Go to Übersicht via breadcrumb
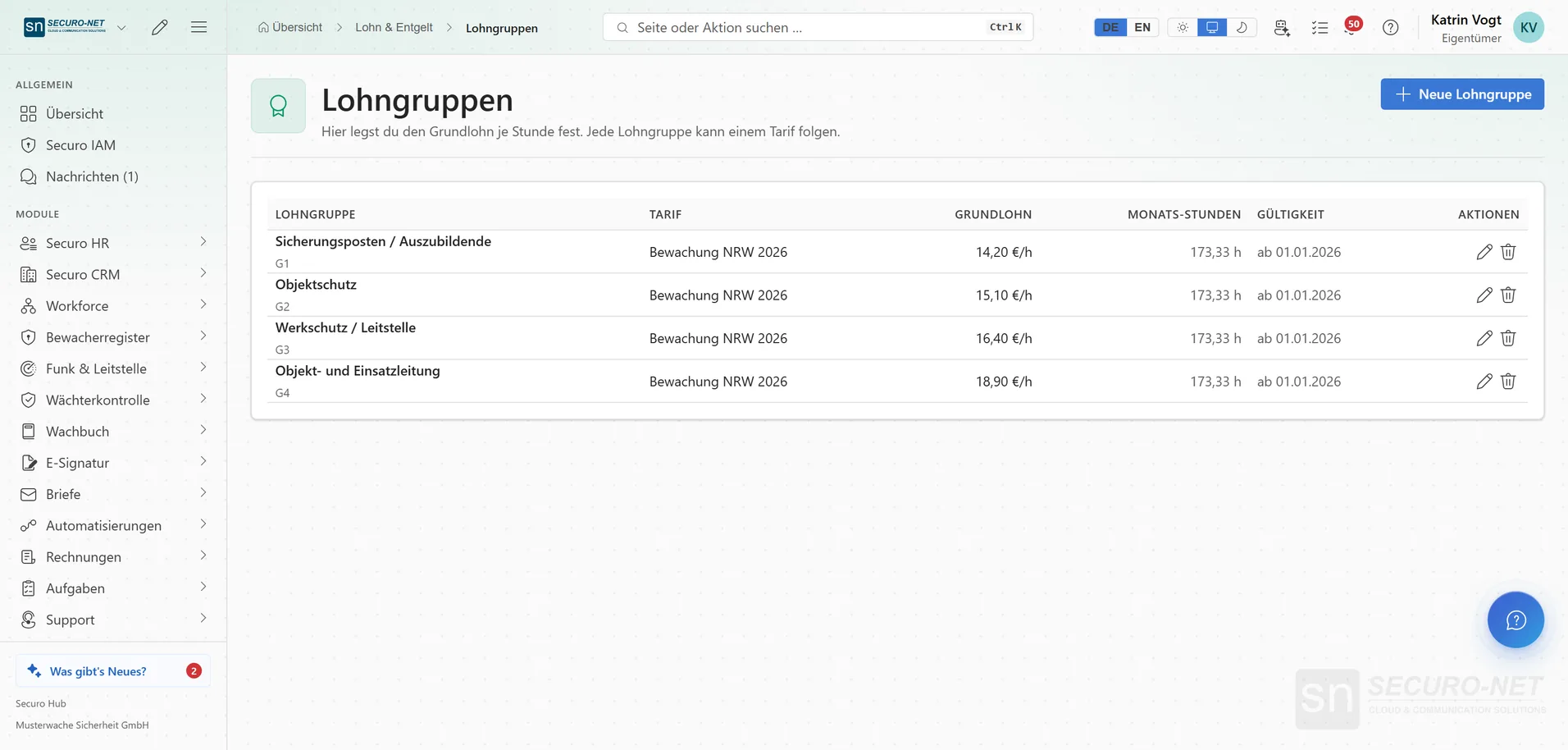Viewport: 1568px width, 750px height. tap(290, 27)
